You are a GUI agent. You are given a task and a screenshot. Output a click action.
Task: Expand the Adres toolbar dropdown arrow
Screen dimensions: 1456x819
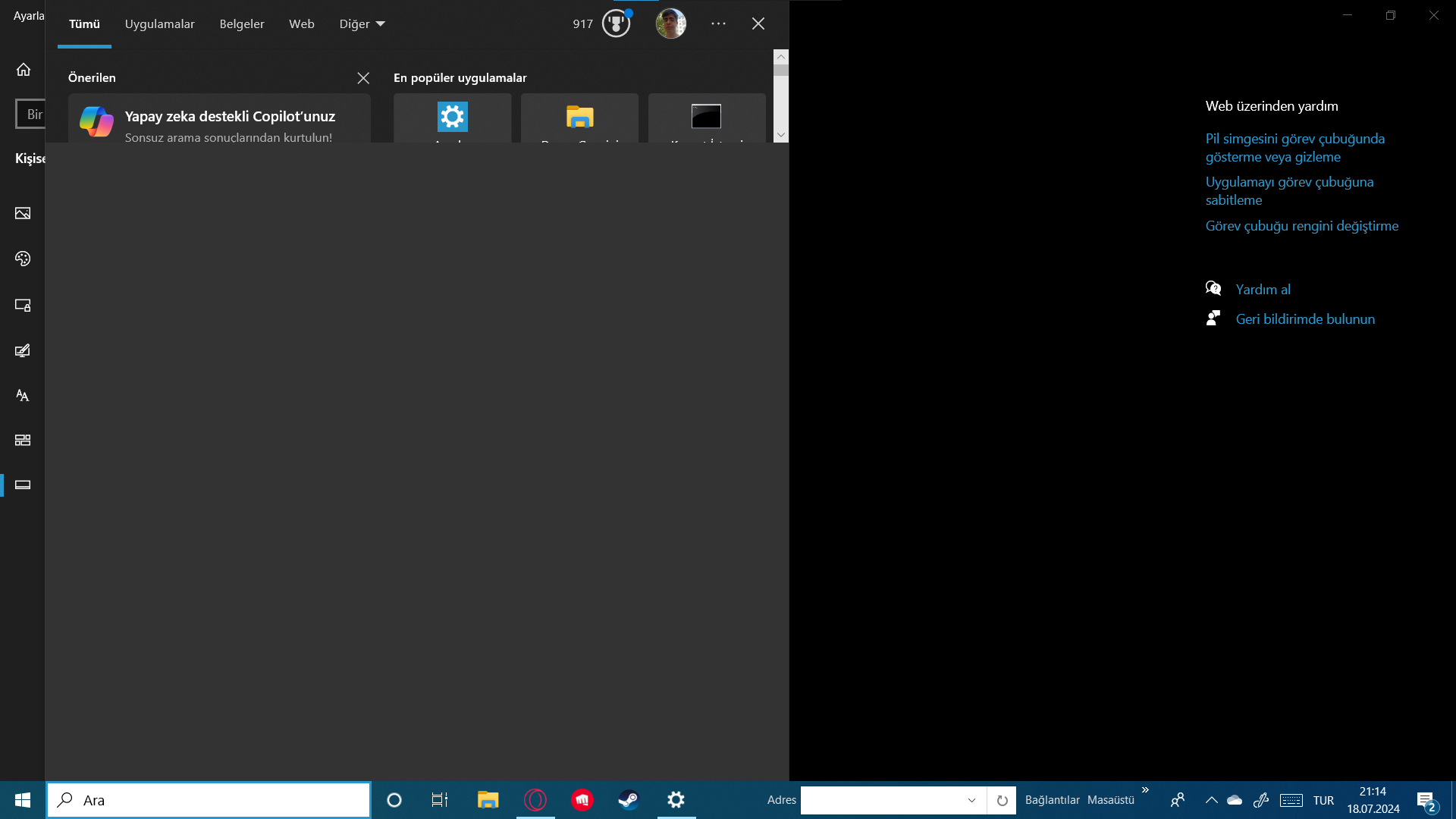[971, 800]
